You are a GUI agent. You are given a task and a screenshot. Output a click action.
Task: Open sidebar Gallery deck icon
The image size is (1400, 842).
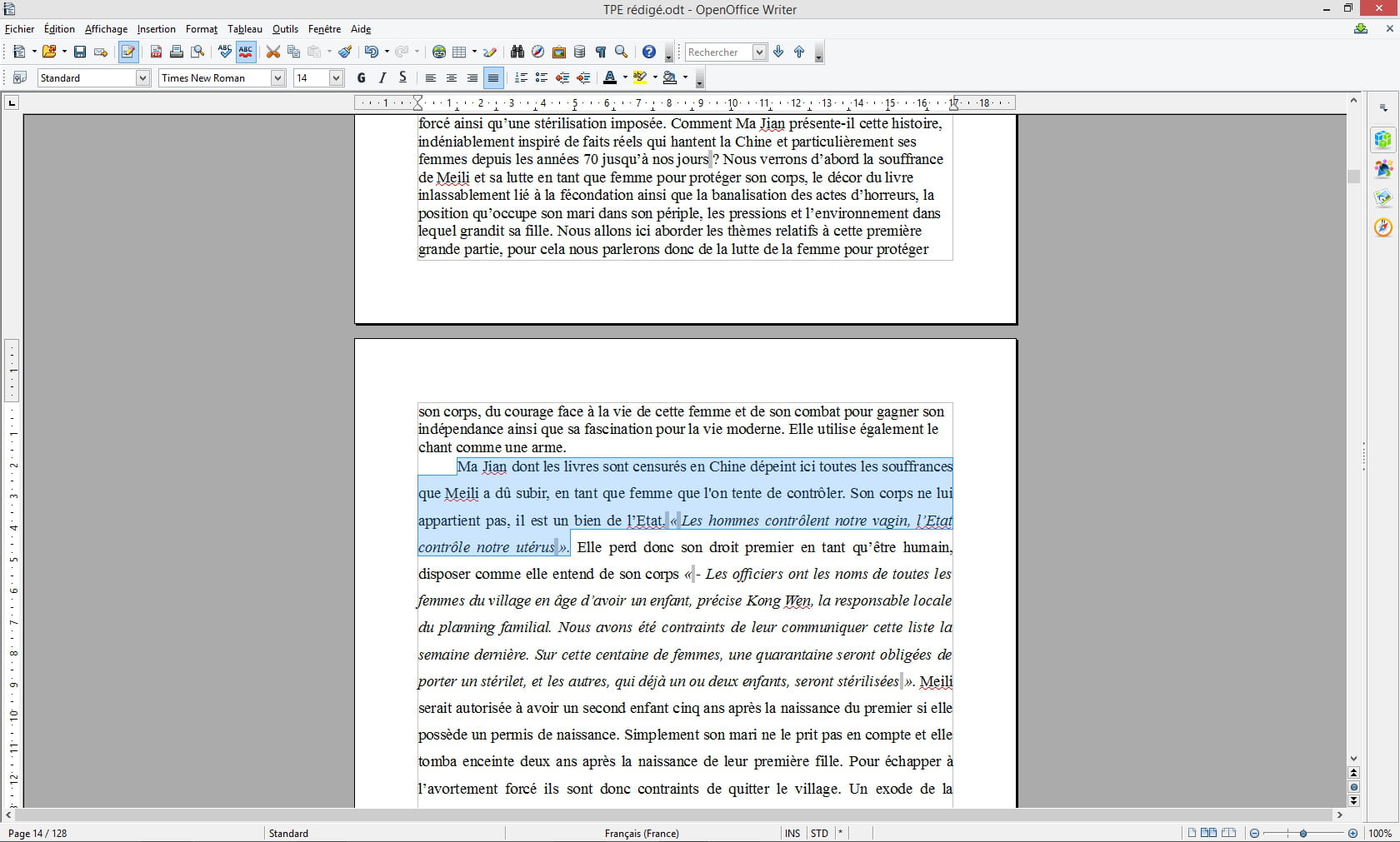[1383, 198]
